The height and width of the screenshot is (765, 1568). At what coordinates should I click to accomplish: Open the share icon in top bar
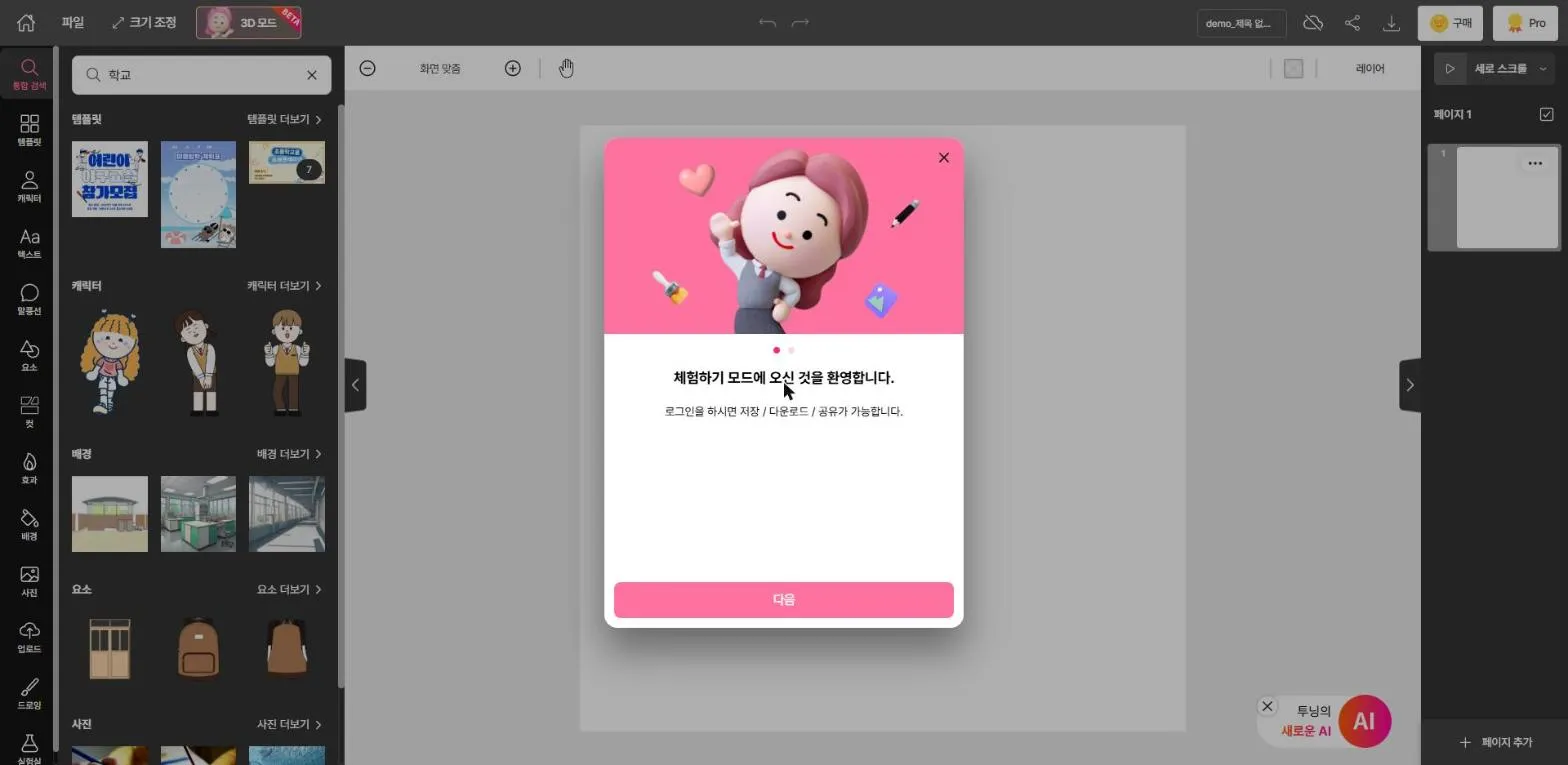(x=1352, y=22)
